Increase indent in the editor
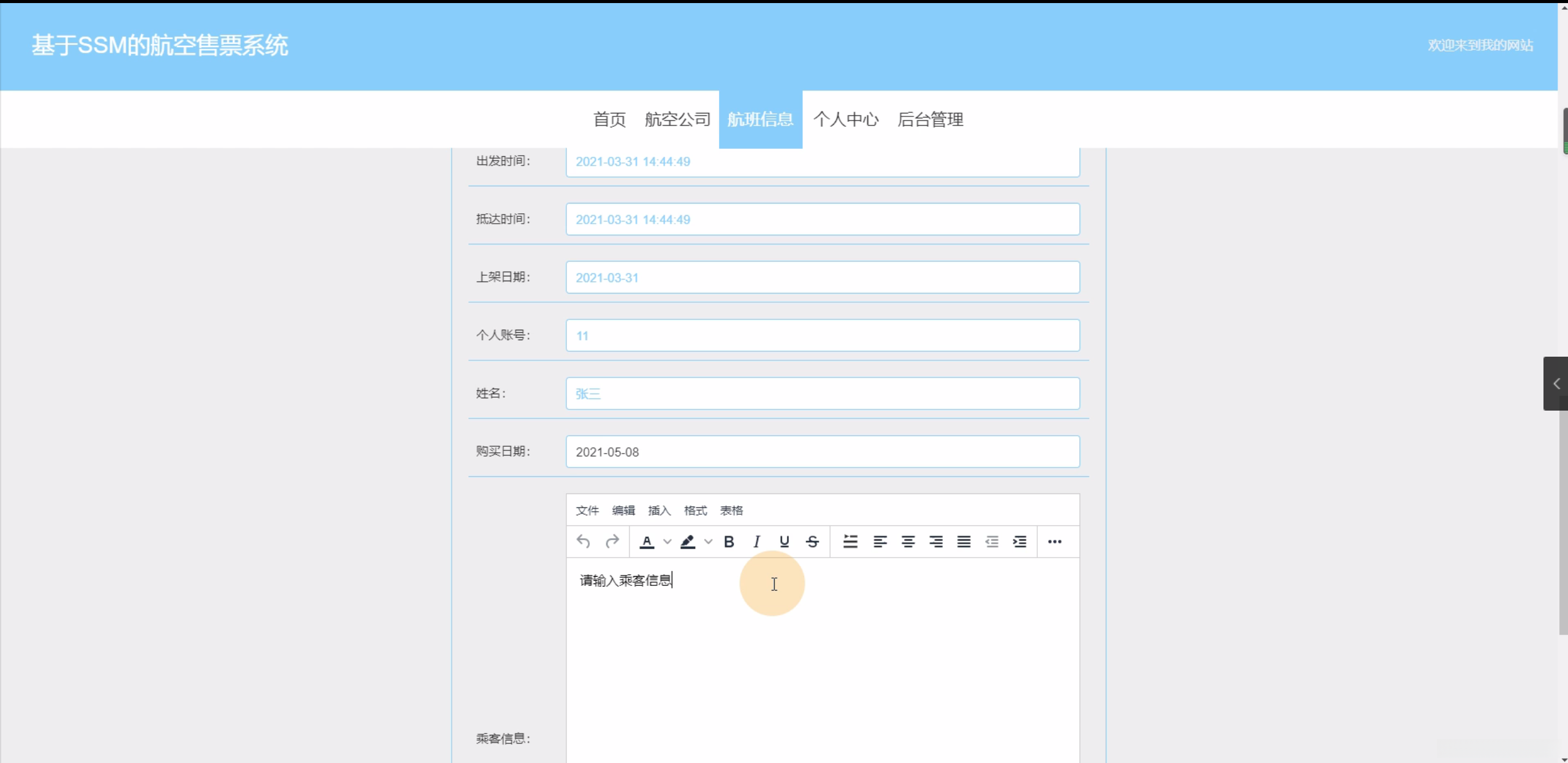Viewport: 1568px width, 763px height. point(1019,542)
